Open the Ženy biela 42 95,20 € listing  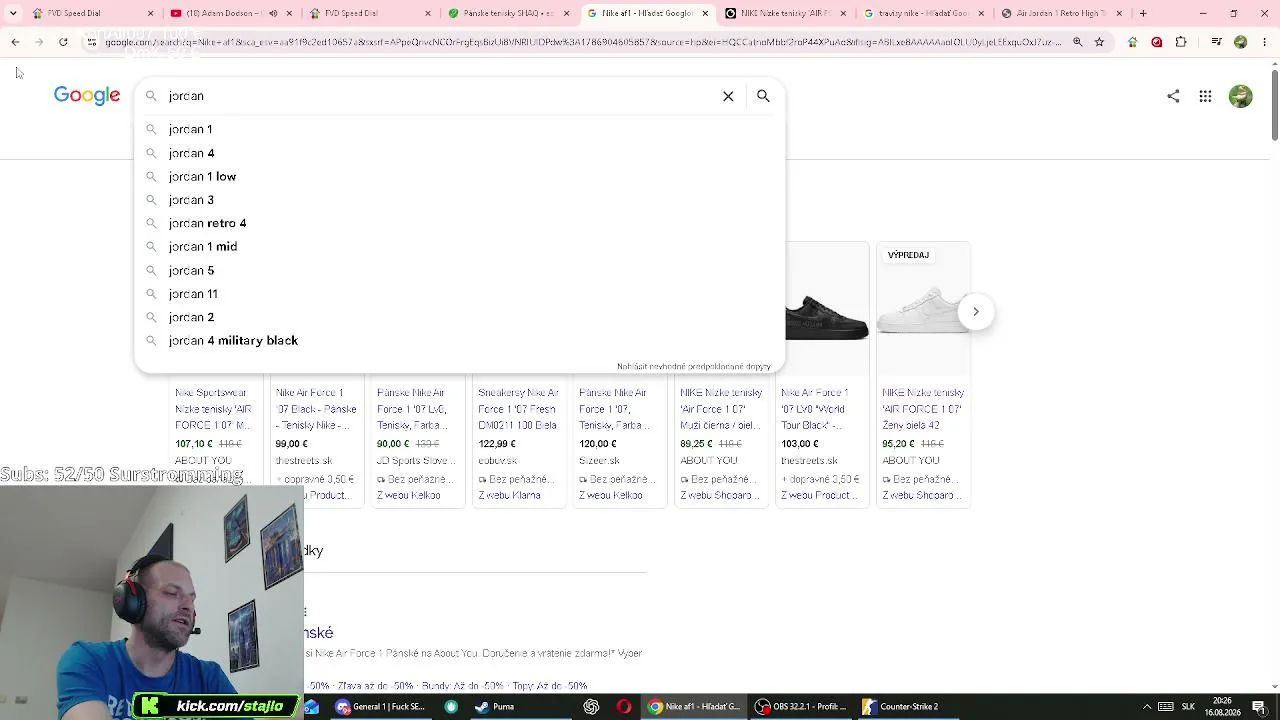coord(923,443)
